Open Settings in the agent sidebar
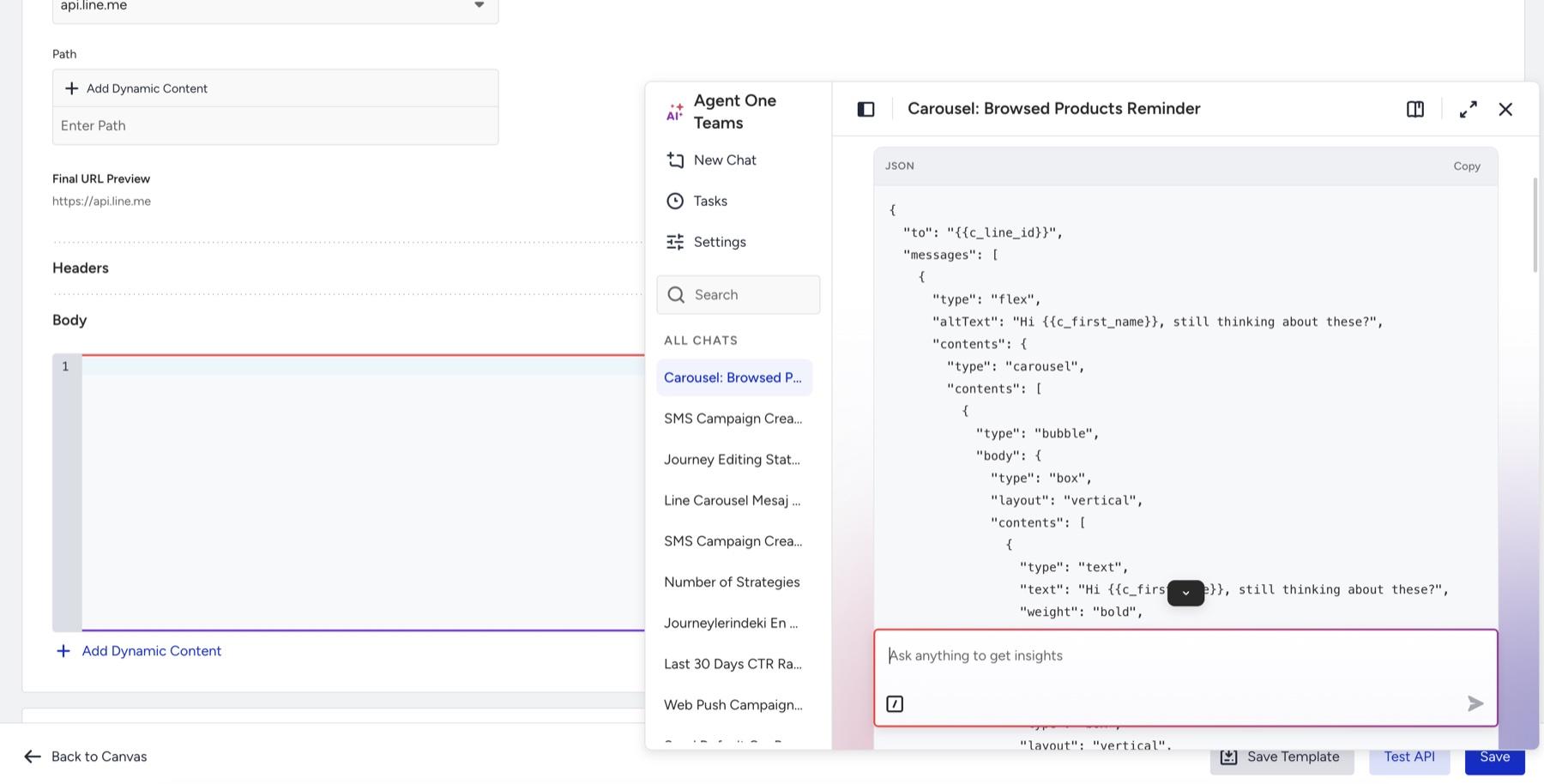 click(x=706, y=242)
